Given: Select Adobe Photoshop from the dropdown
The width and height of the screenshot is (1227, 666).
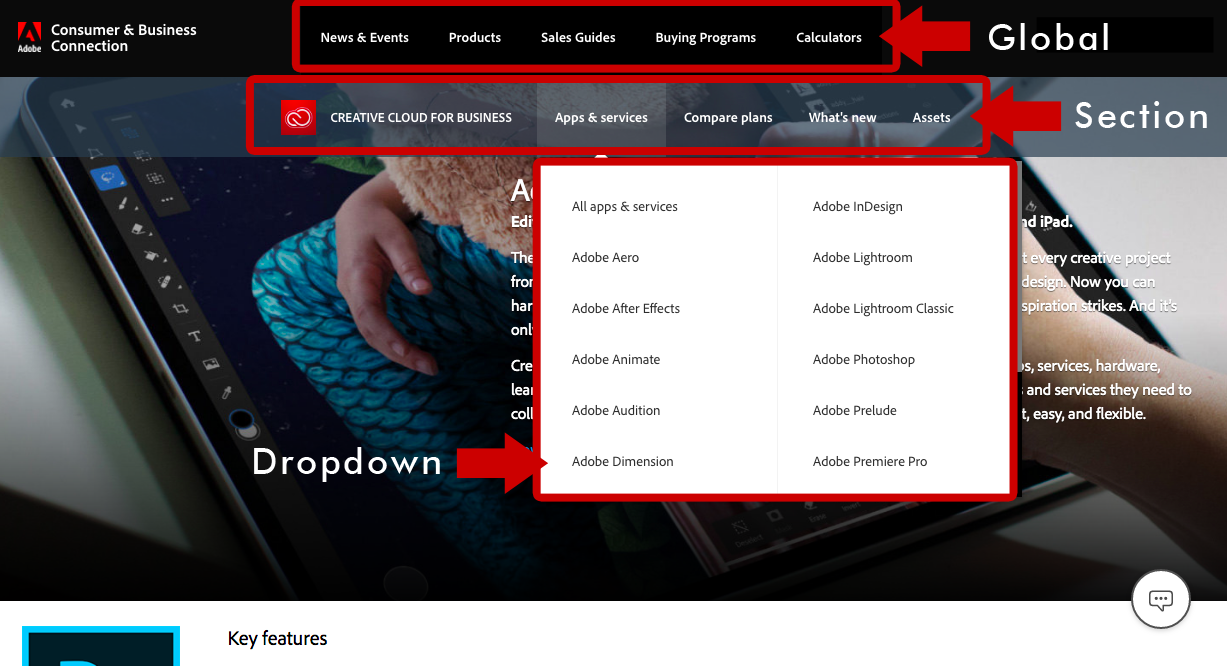Looking at the screenshot, I should [x=864, y=360].
